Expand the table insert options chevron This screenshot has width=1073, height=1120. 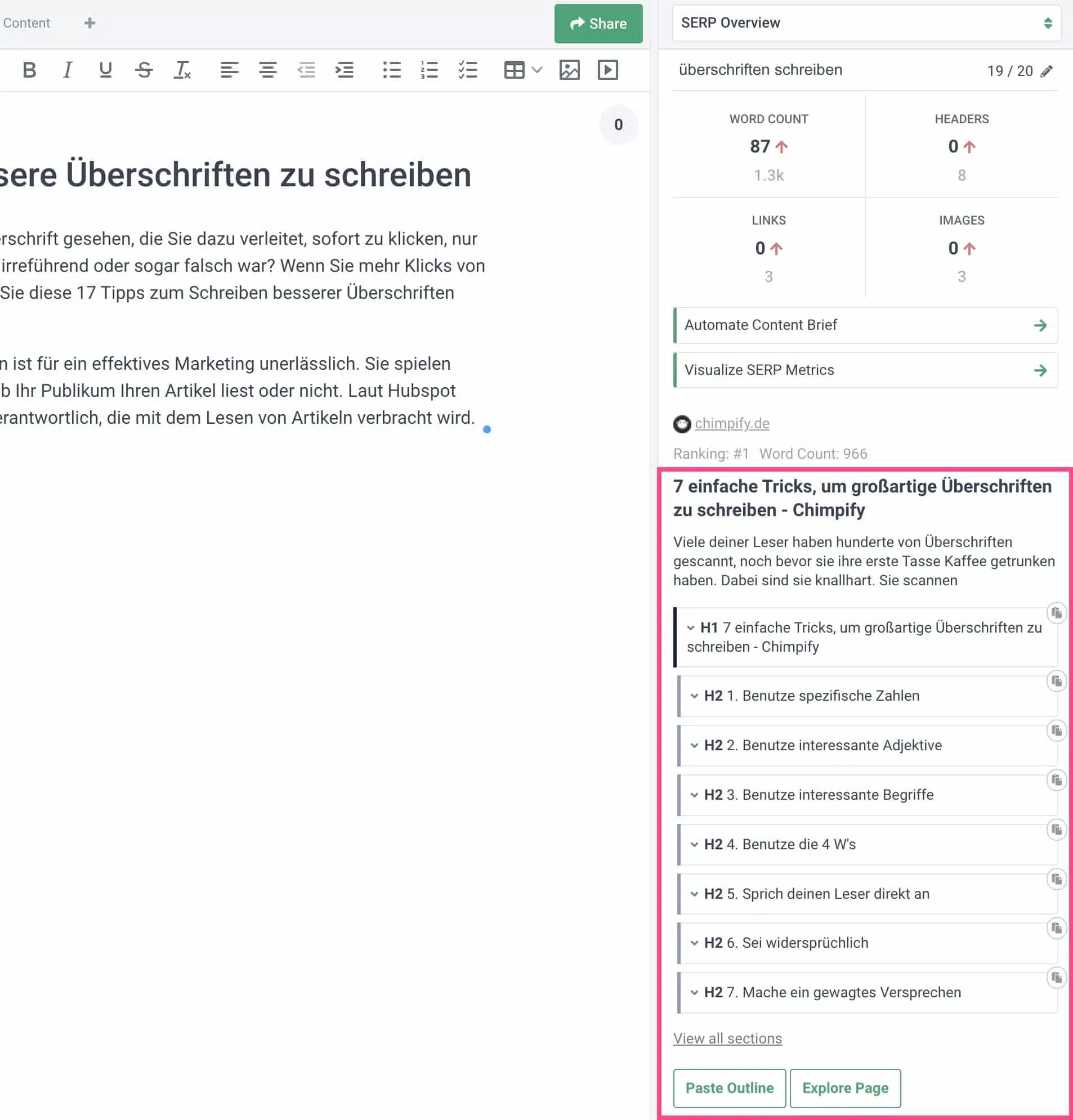pos(535,70)
